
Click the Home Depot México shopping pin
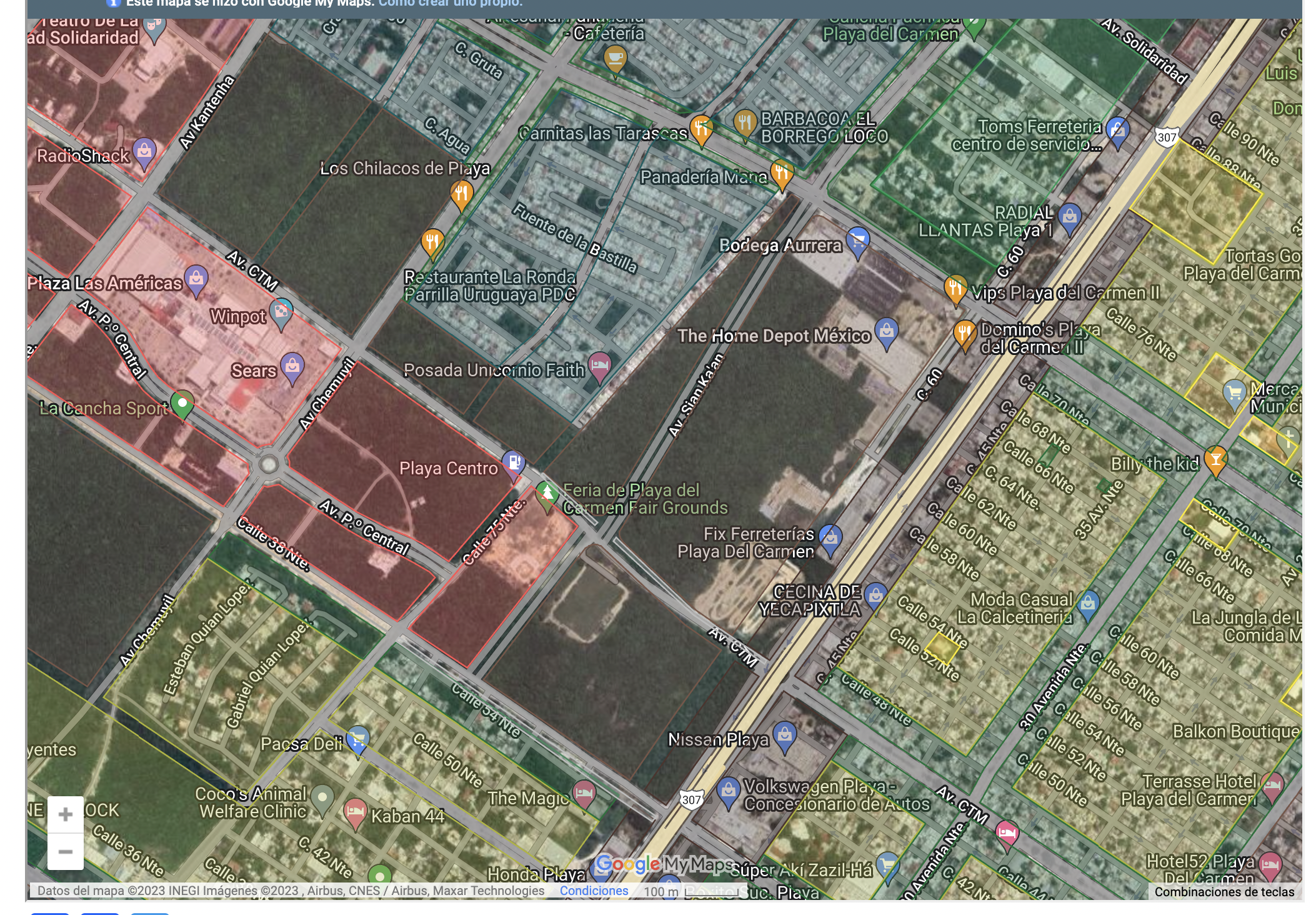coord(886,331)
